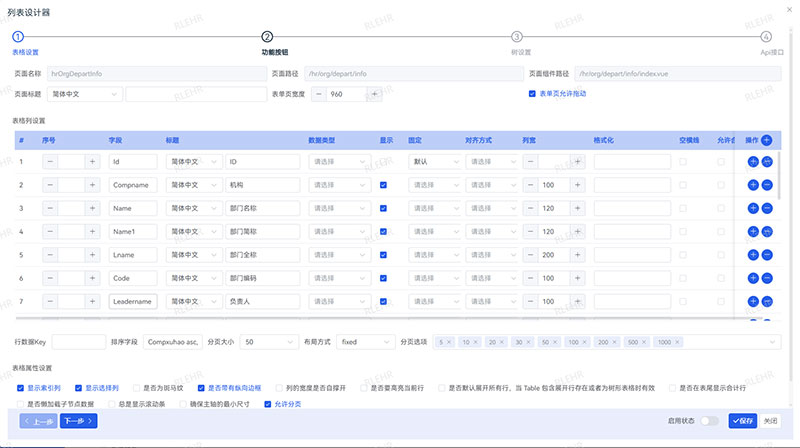Go to step 1 表格设置
This screenshot has height=448, width=800.
18,37
